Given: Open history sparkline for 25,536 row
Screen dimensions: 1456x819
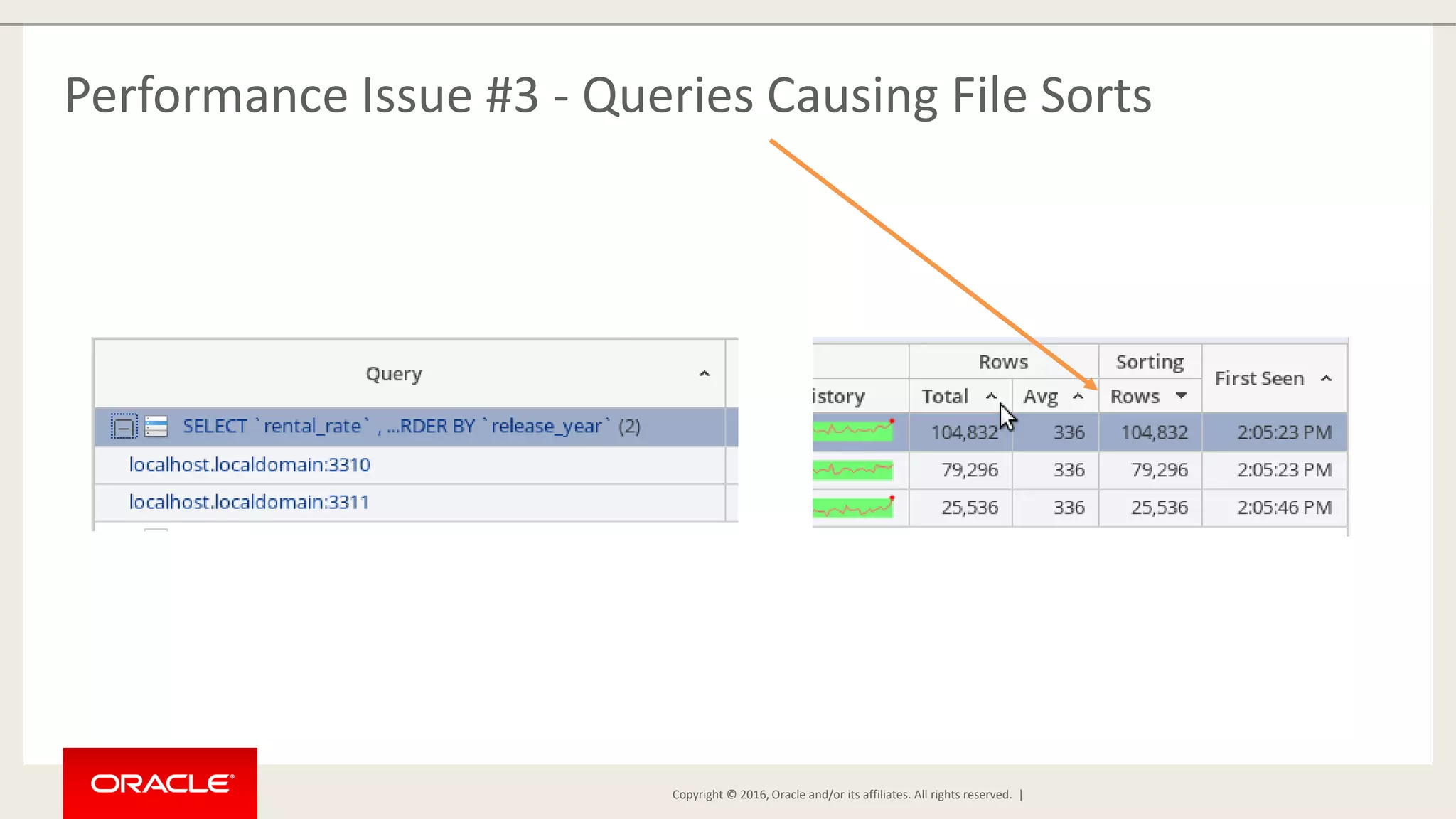Looking at the screenshot, I should click(853, 507).
